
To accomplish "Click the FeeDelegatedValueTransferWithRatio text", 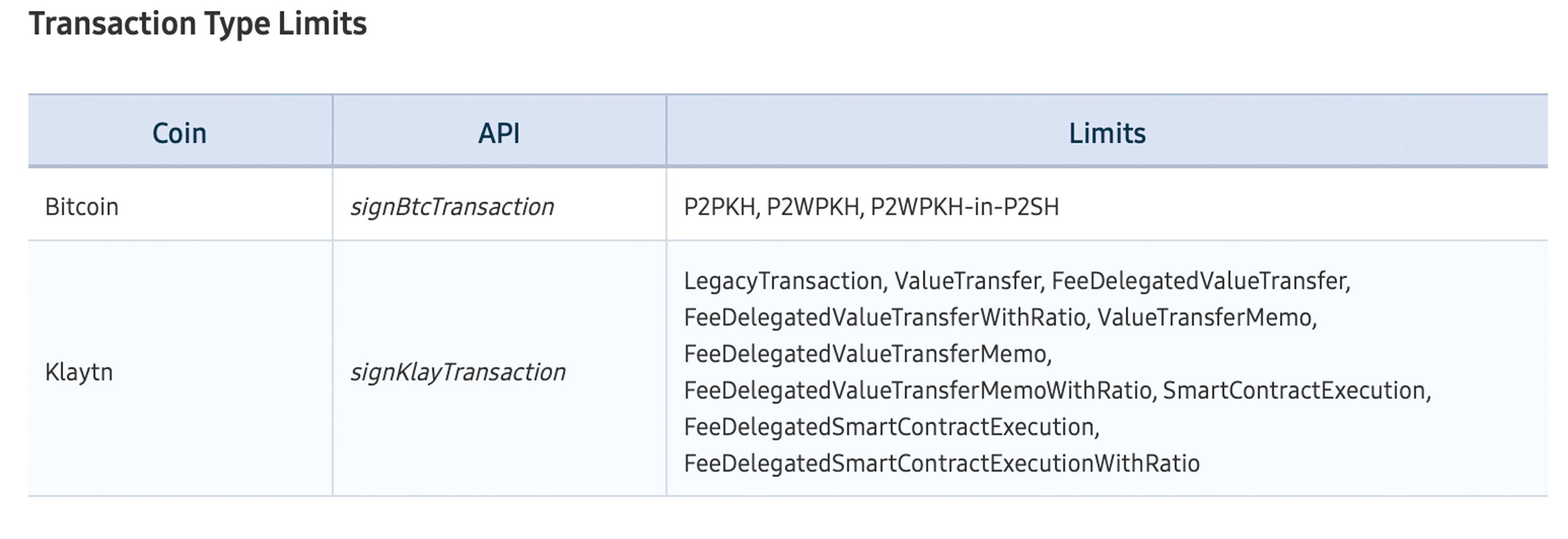I will pos(885,318).
